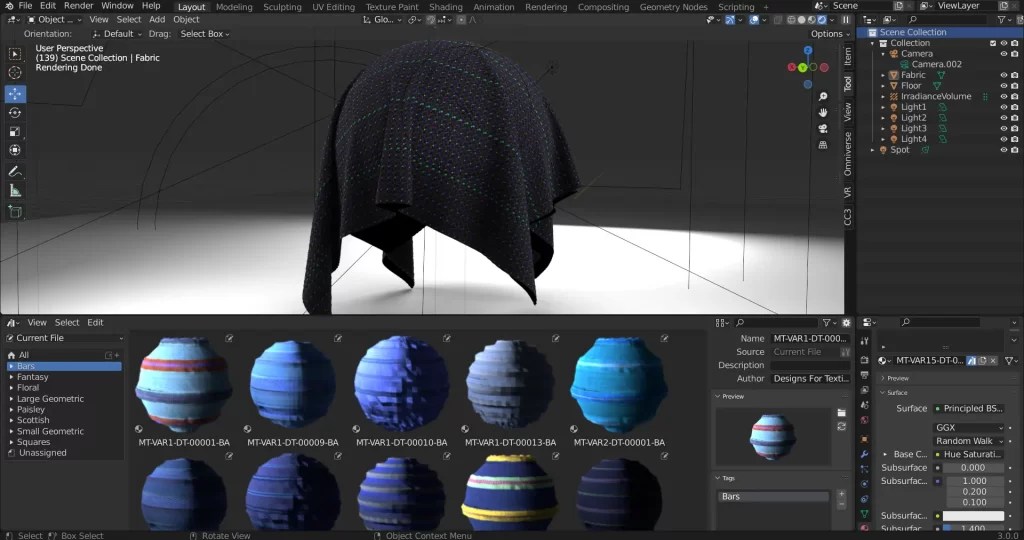1024x540 pixels.
Task: Enable wireframe viewport shading mode
Action: (792, 20)
